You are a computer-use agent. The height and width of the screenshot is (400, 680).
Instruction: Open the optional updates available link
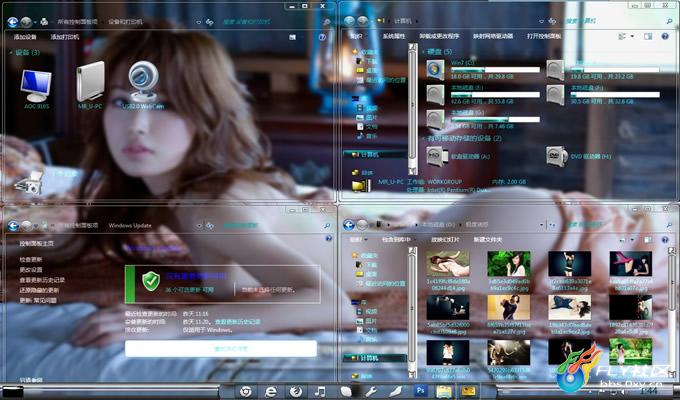point(190,290)
